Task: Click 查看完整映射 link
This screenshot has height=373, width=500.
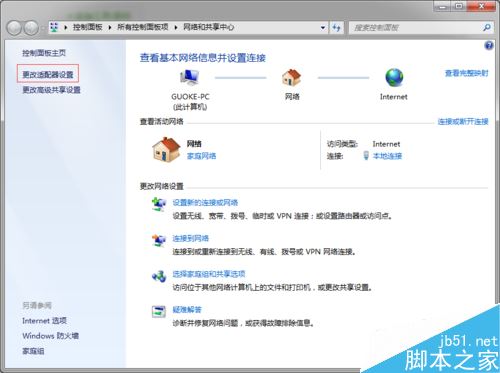Action: [466, 73]
